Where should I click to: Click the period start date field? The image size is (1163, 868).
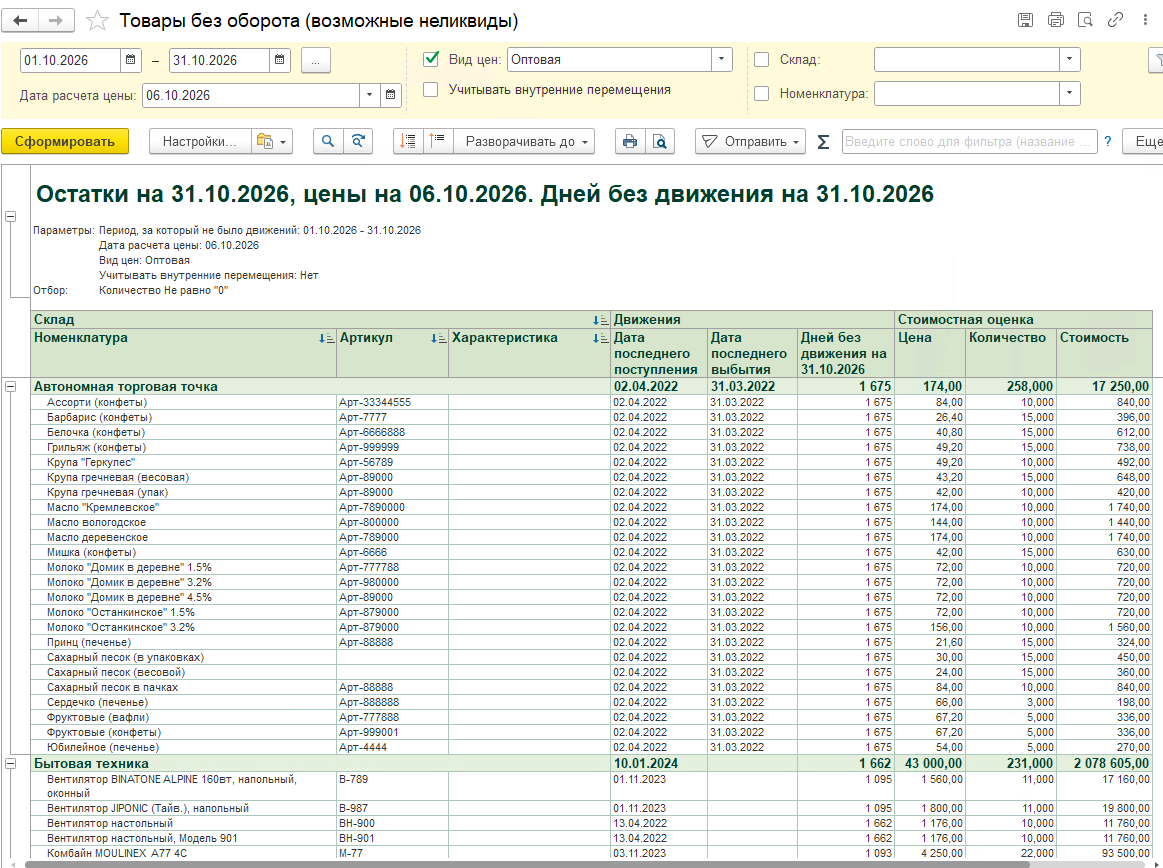70,60
